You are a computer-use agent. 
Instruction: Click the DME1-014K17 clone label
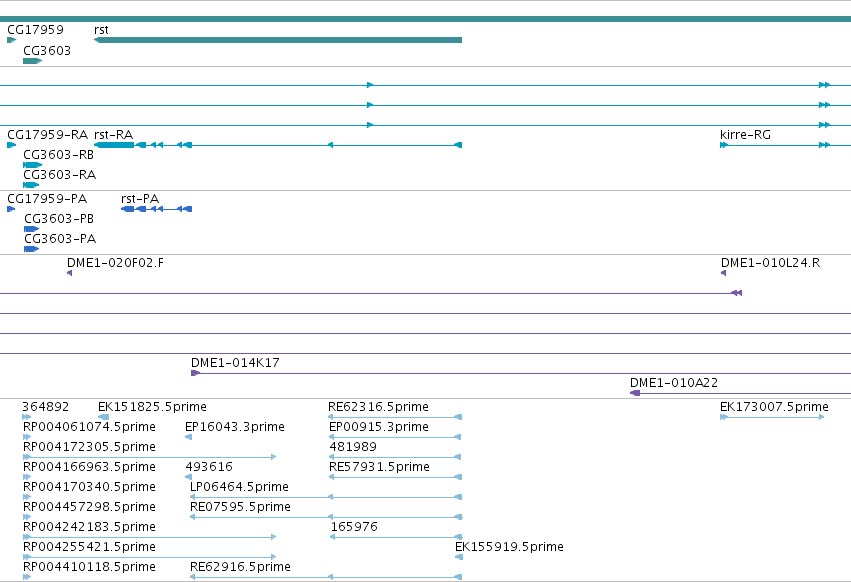coord(235,363)
